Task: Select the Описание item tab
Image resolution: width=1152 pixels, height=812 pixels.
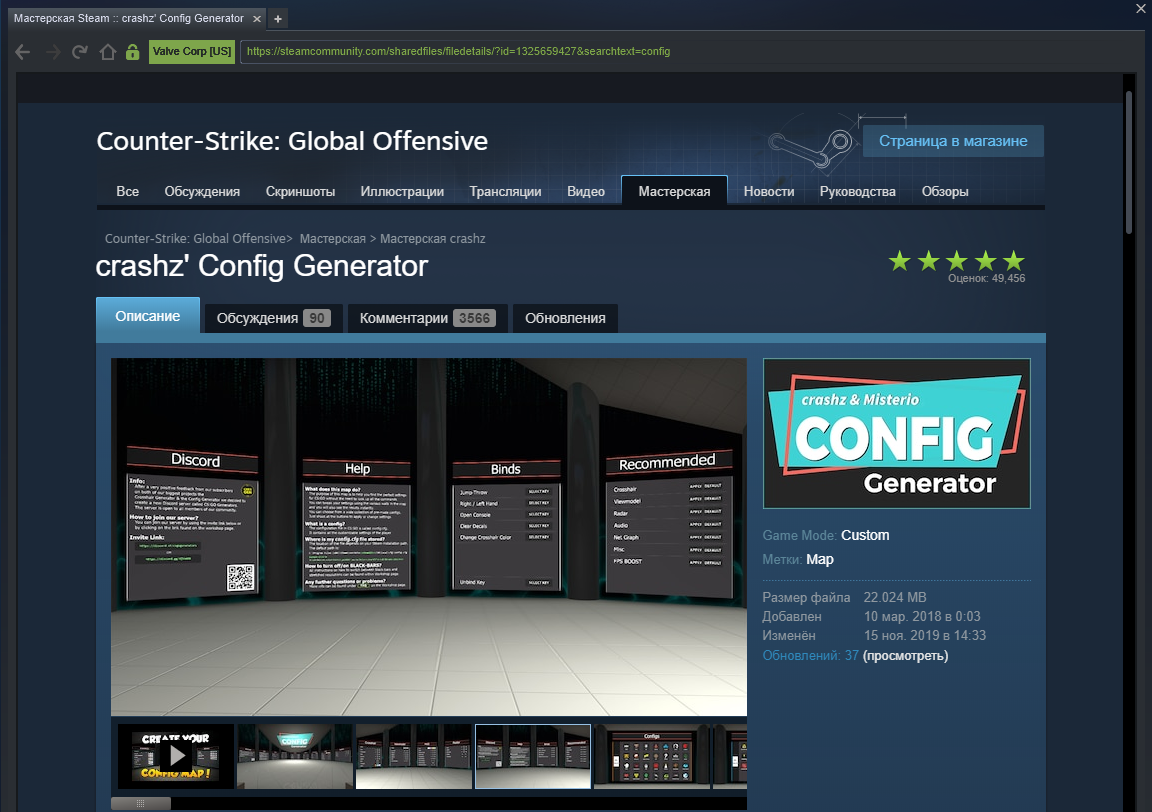Action: 148,316
